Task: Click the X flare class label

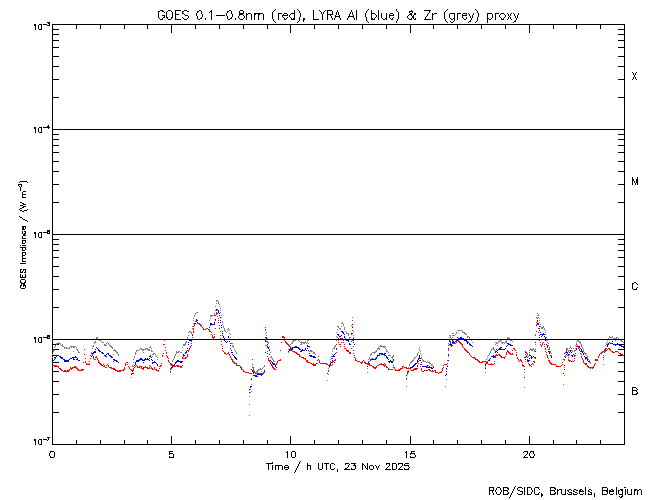Action: (x=634, y=77)
